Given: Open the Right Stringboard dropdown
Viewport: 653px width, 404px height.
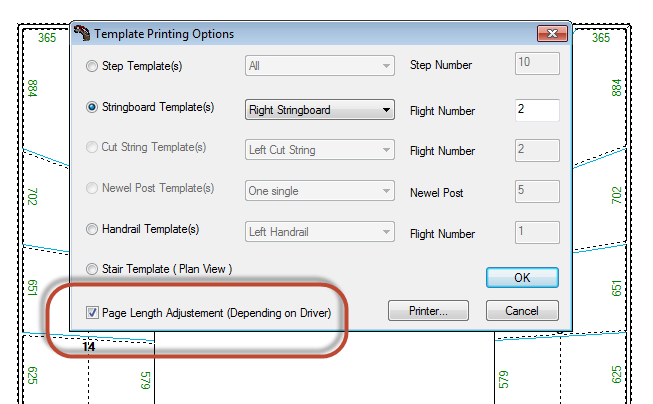Looking at the screenshot, I should (320, 110).
